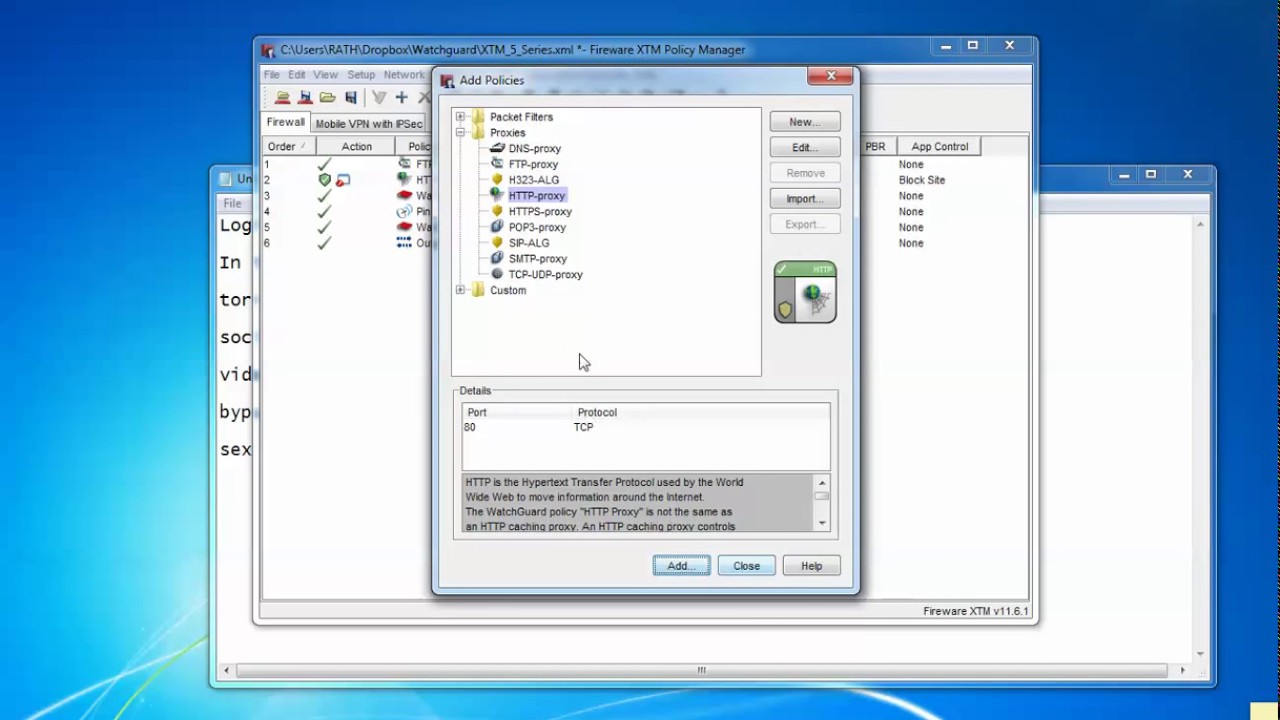Click the Packet Filters folder icon
The height and width of the screenshot is (720, 1280).
pos(478,117)
